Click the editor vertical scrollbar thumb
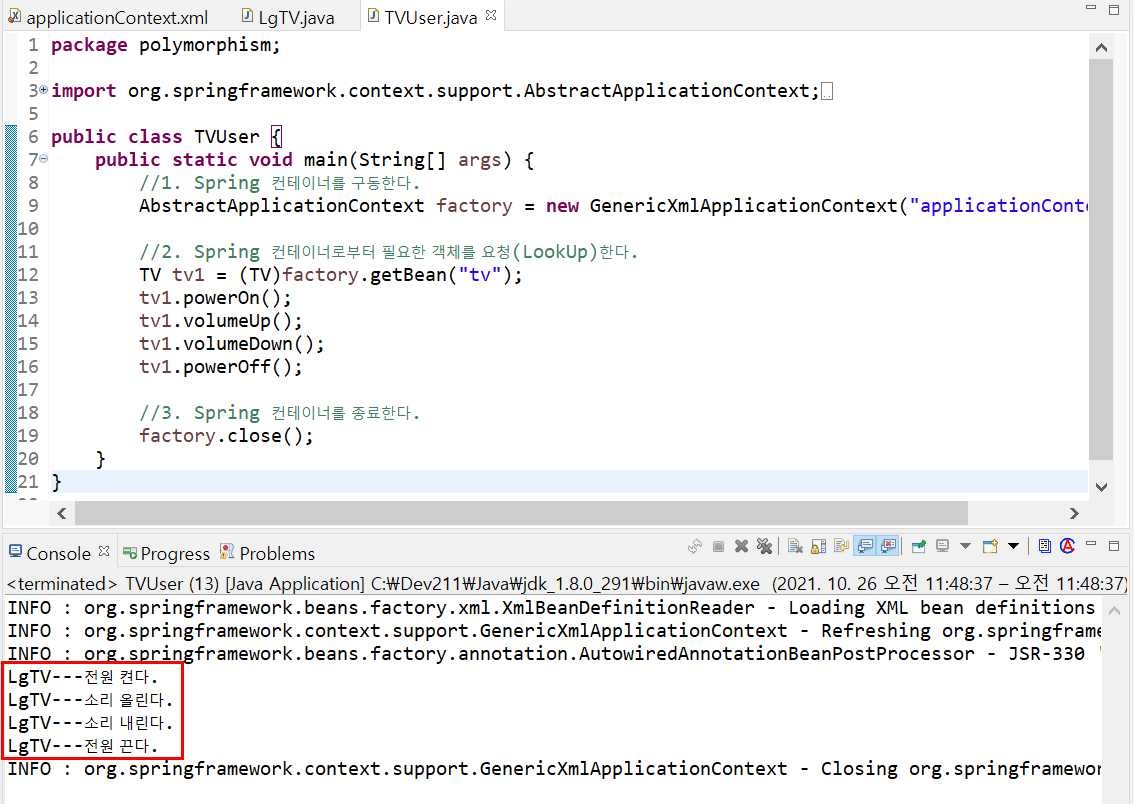The height and width of the screenshot is (804, 1134). pos(1101,260)
